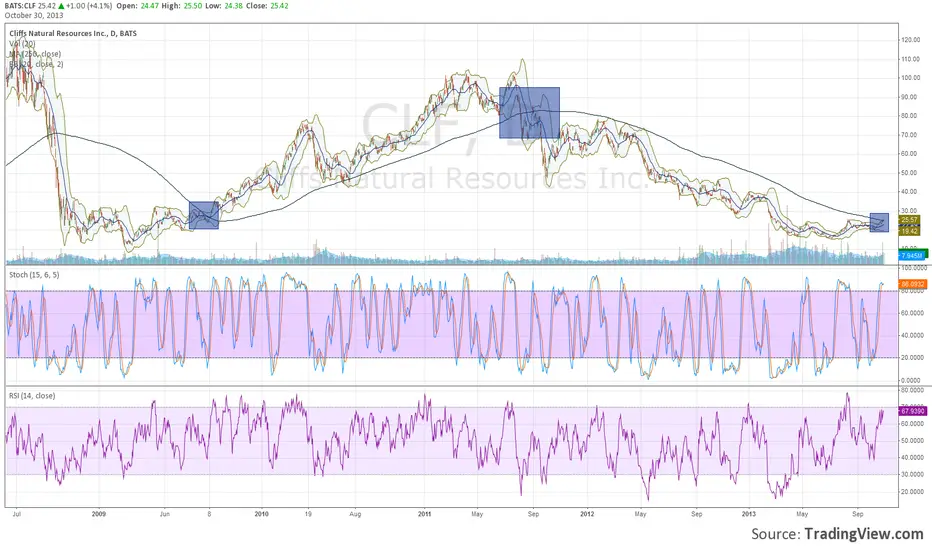
Task: Click the 110.00 price axis label
Action: tap(911, 59)
